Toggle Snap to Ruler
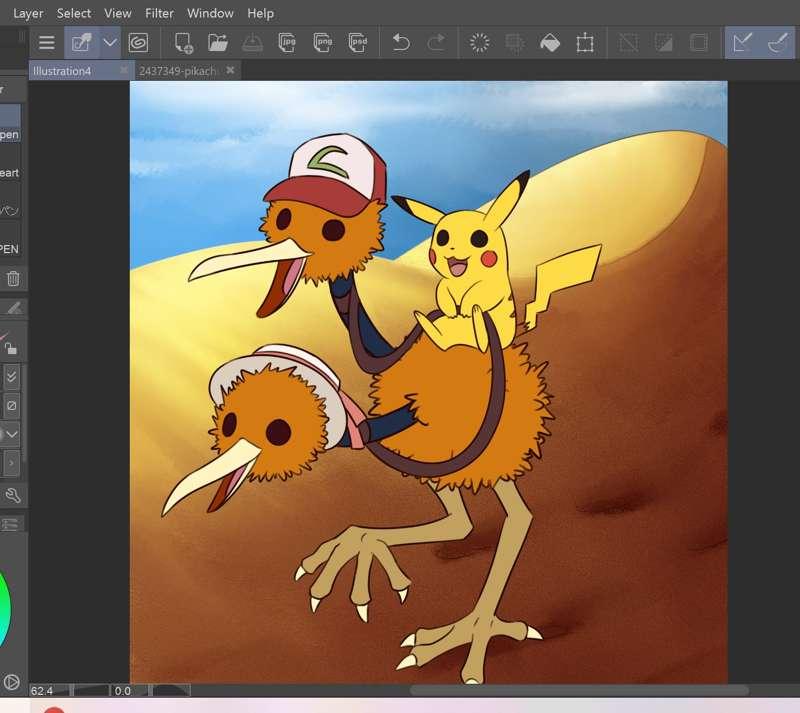 pos(742,42)
